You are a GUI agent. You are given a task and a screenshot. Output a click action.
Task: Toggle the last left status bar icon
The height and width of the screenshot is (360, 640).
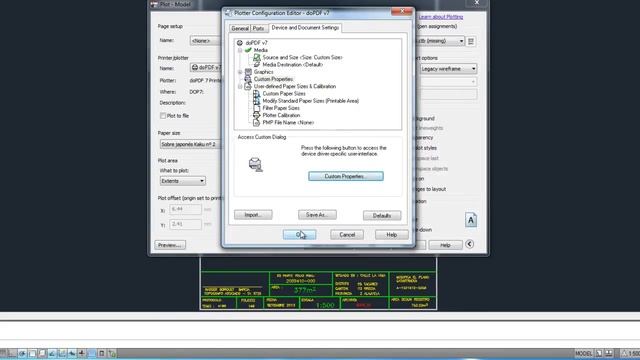[112, 353]
